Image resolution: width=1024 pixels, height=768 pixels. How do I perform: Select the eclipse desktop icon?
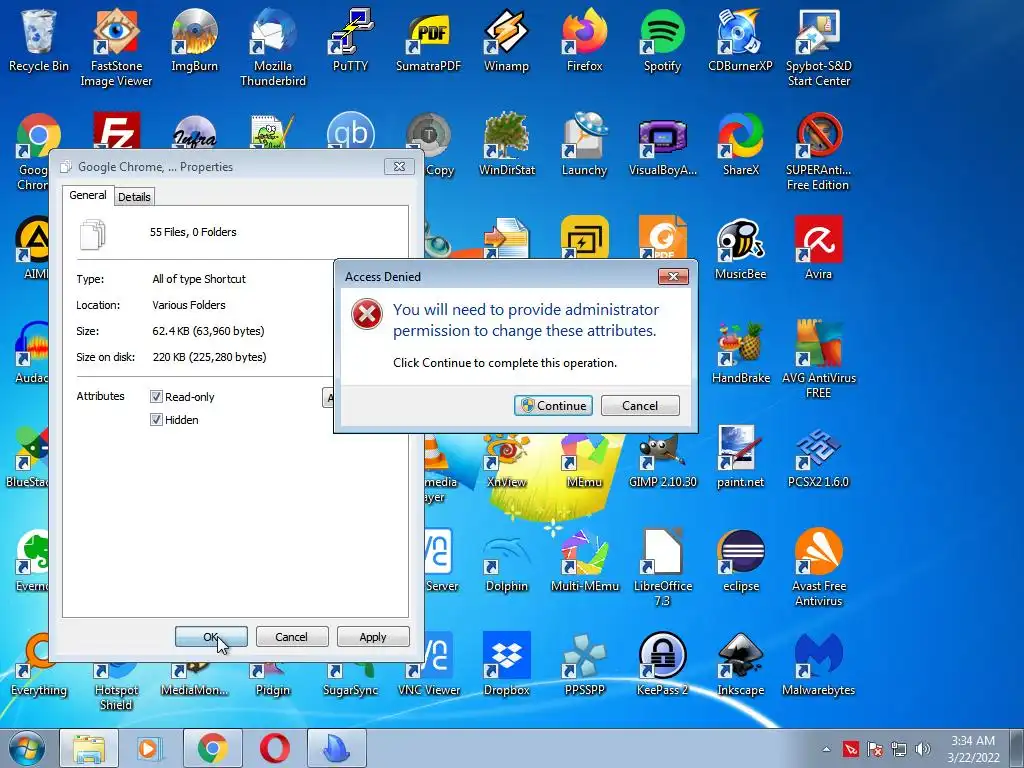[741, 560]
